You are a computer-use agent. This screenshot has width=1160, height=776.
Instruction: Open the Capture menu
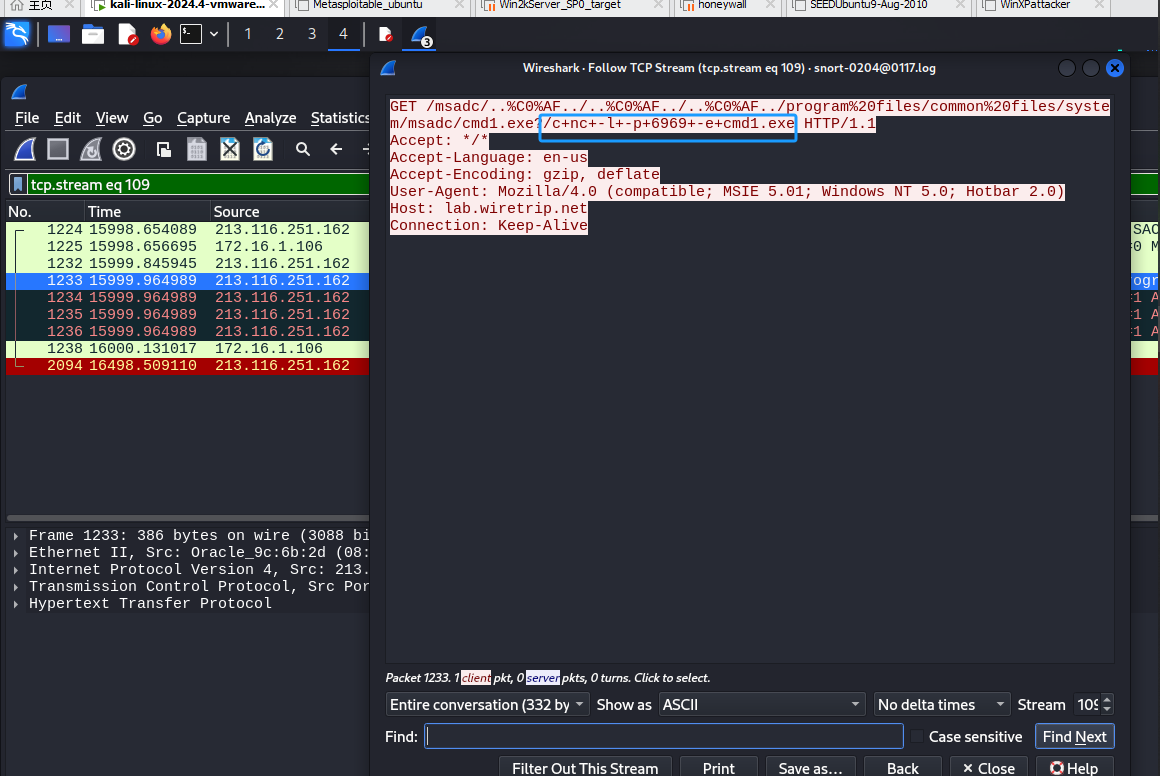(203, 118)
